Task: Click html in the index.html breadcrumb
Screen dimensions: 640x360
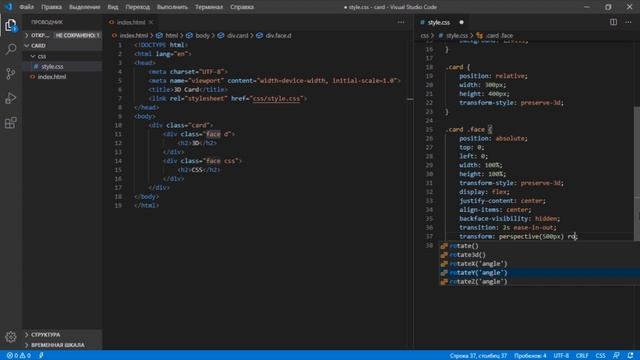Action: (171, 36)
